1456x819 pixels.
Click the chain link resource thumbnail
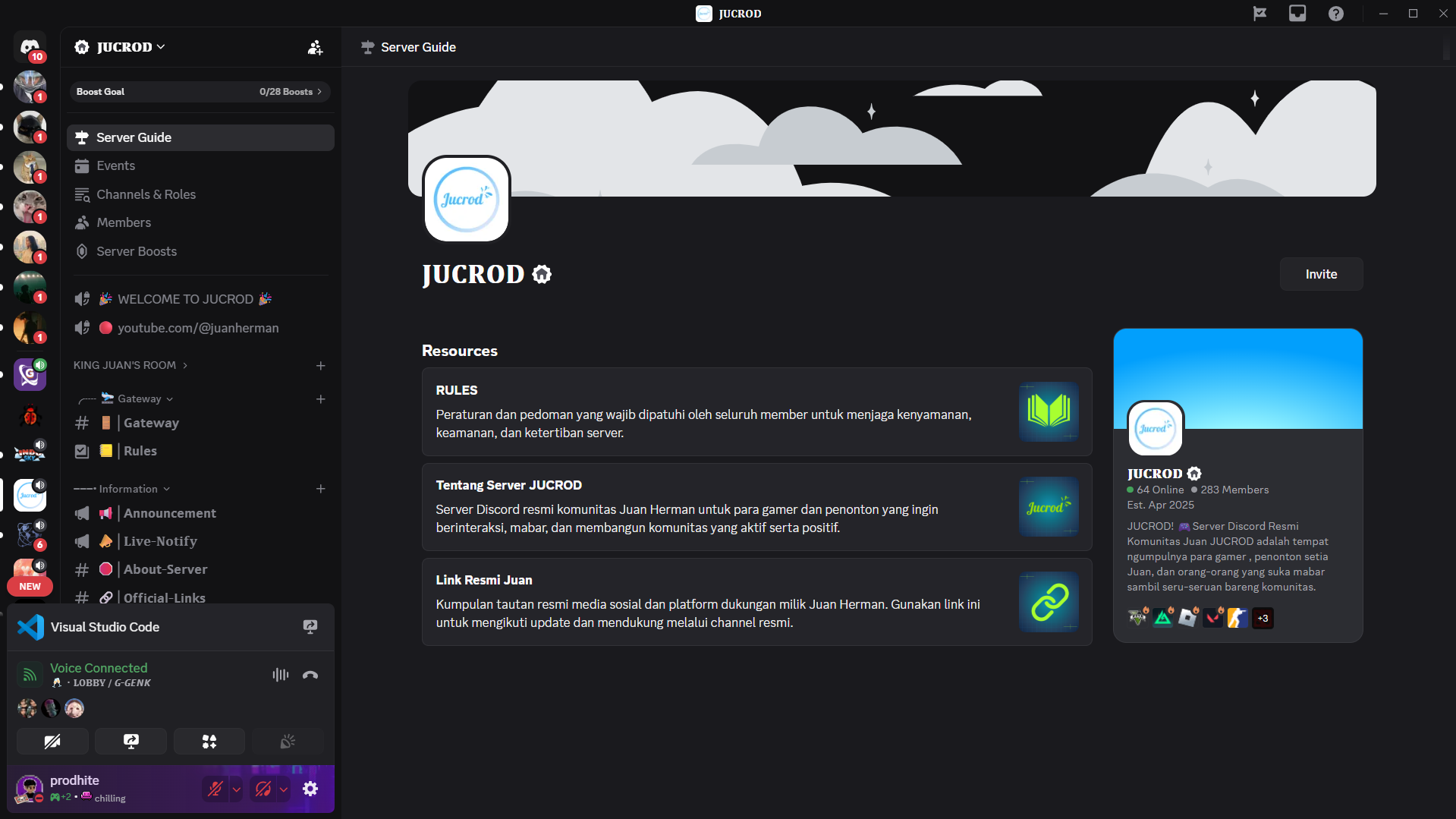tap(1049, 601)
